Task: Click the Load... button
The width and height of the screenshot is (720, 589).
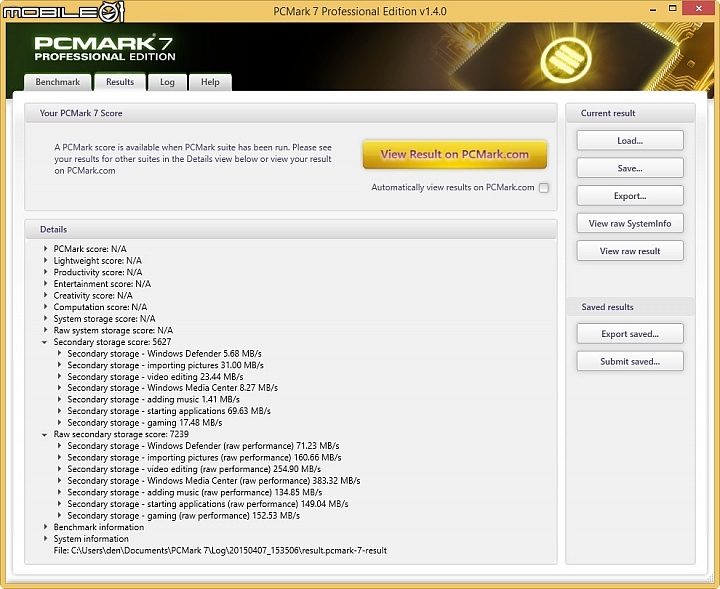Action: [630, 140]
